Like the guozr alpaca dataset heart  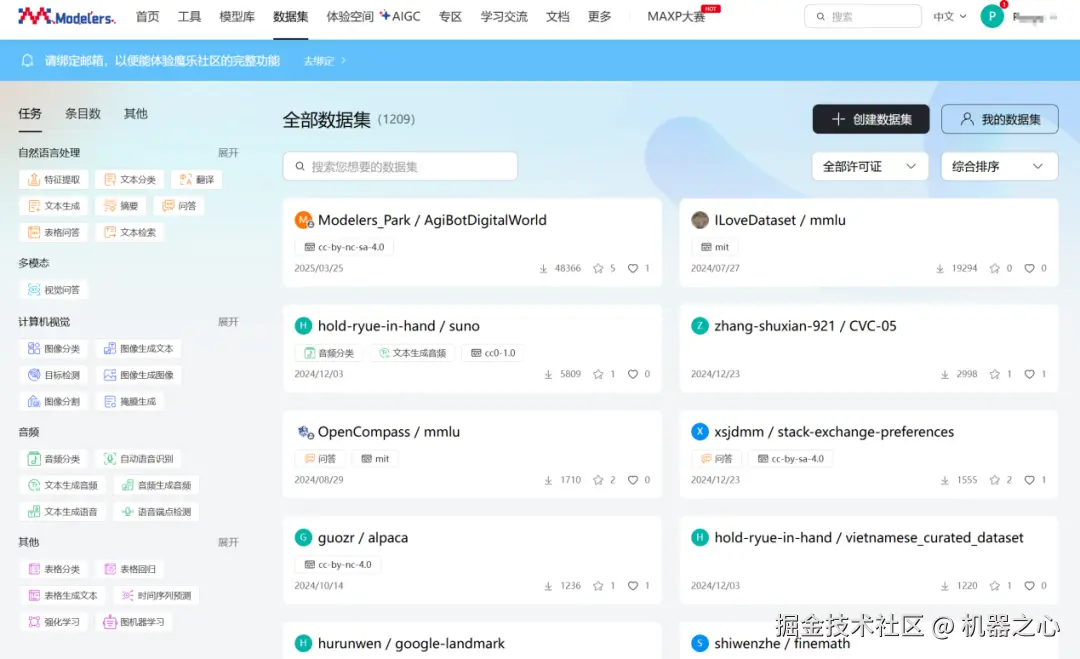(x=632, y=586)
